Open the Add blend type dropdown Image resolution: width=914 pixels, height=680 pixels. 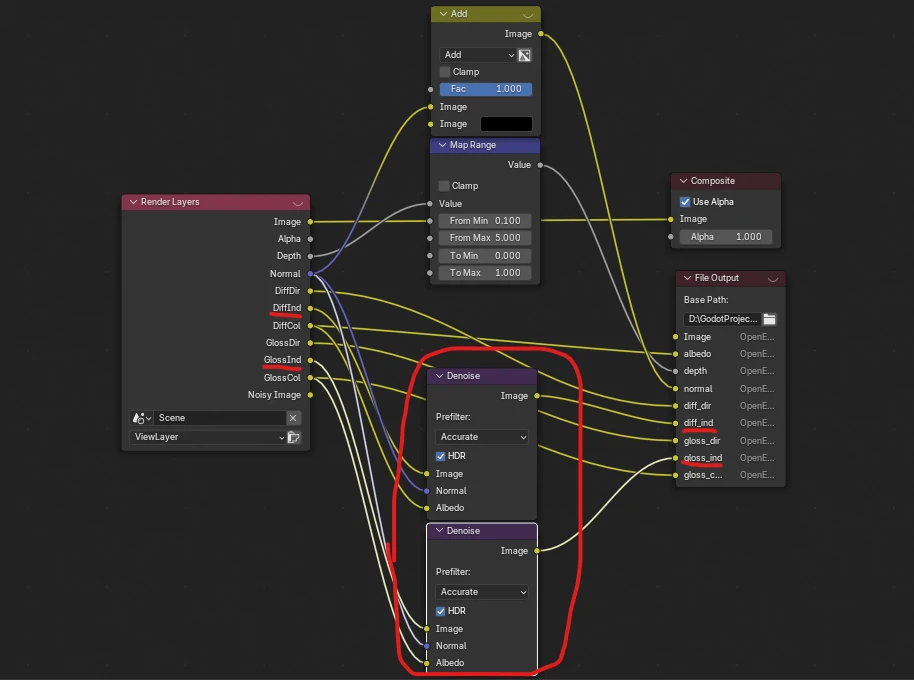click(477, 55)
